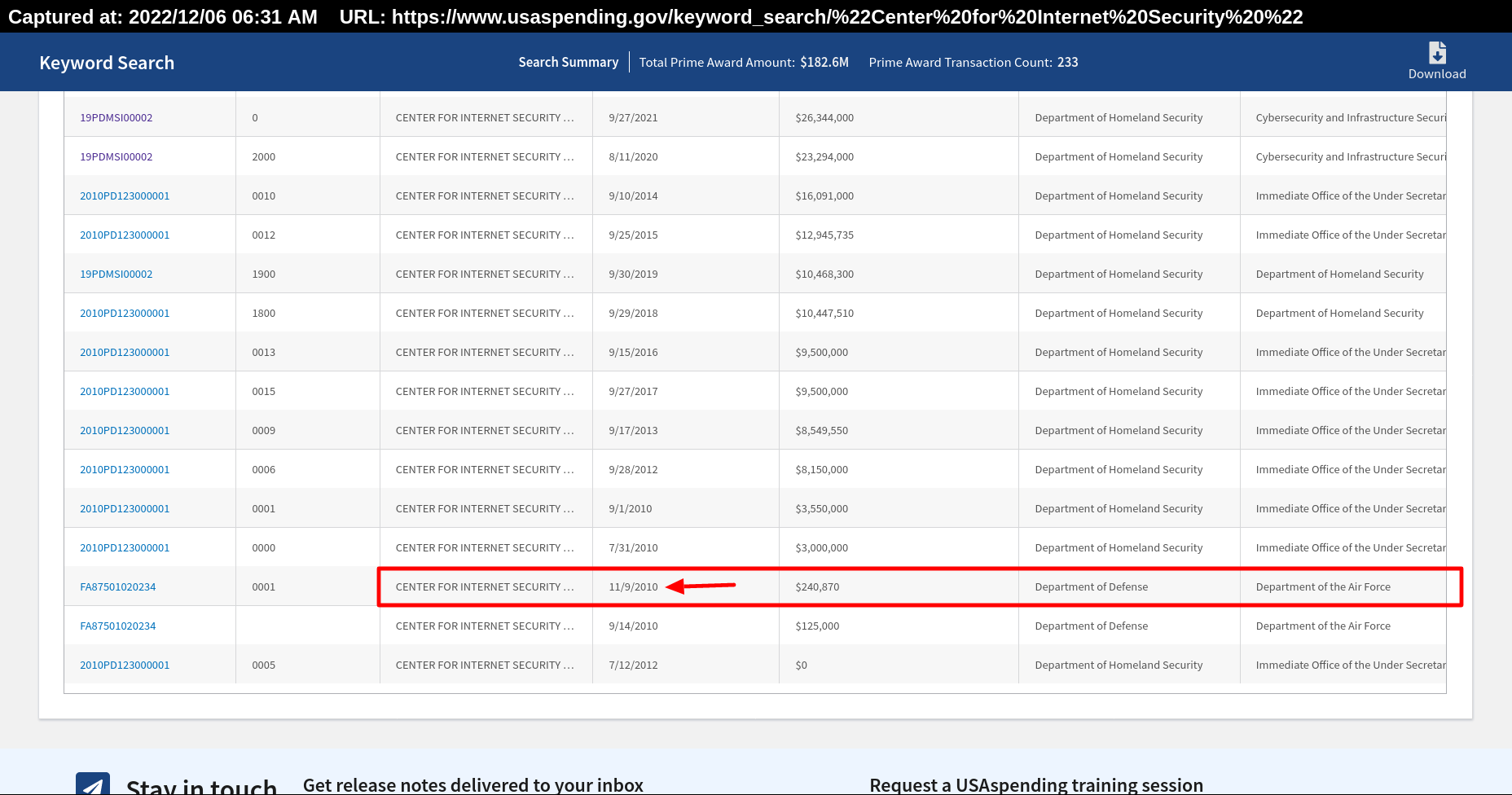1512x795 pixels.
Task: Click the 9/29/2018 action date cell
Action: 686,313
